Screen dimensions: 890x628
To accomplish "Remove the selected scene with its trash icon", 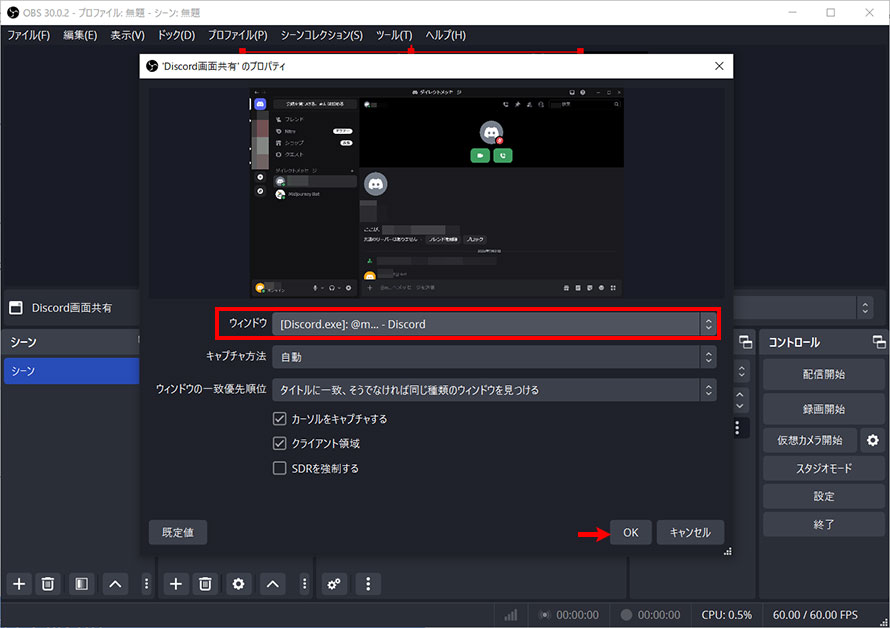I will pyautogui.click(x=48, y=584).
